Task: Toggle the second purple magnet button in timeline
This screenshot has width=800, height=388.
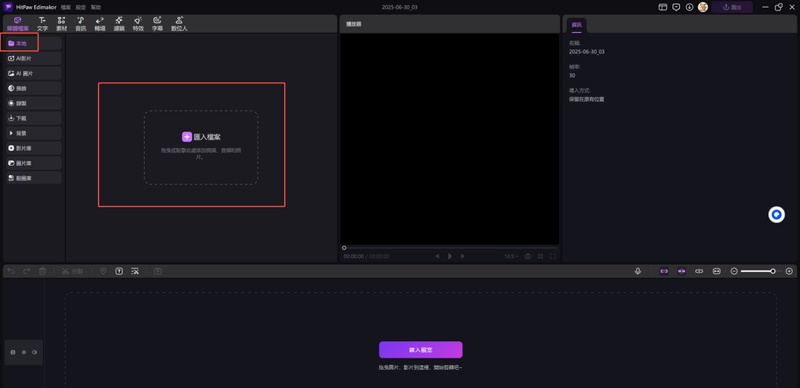Action: (682, 271)
